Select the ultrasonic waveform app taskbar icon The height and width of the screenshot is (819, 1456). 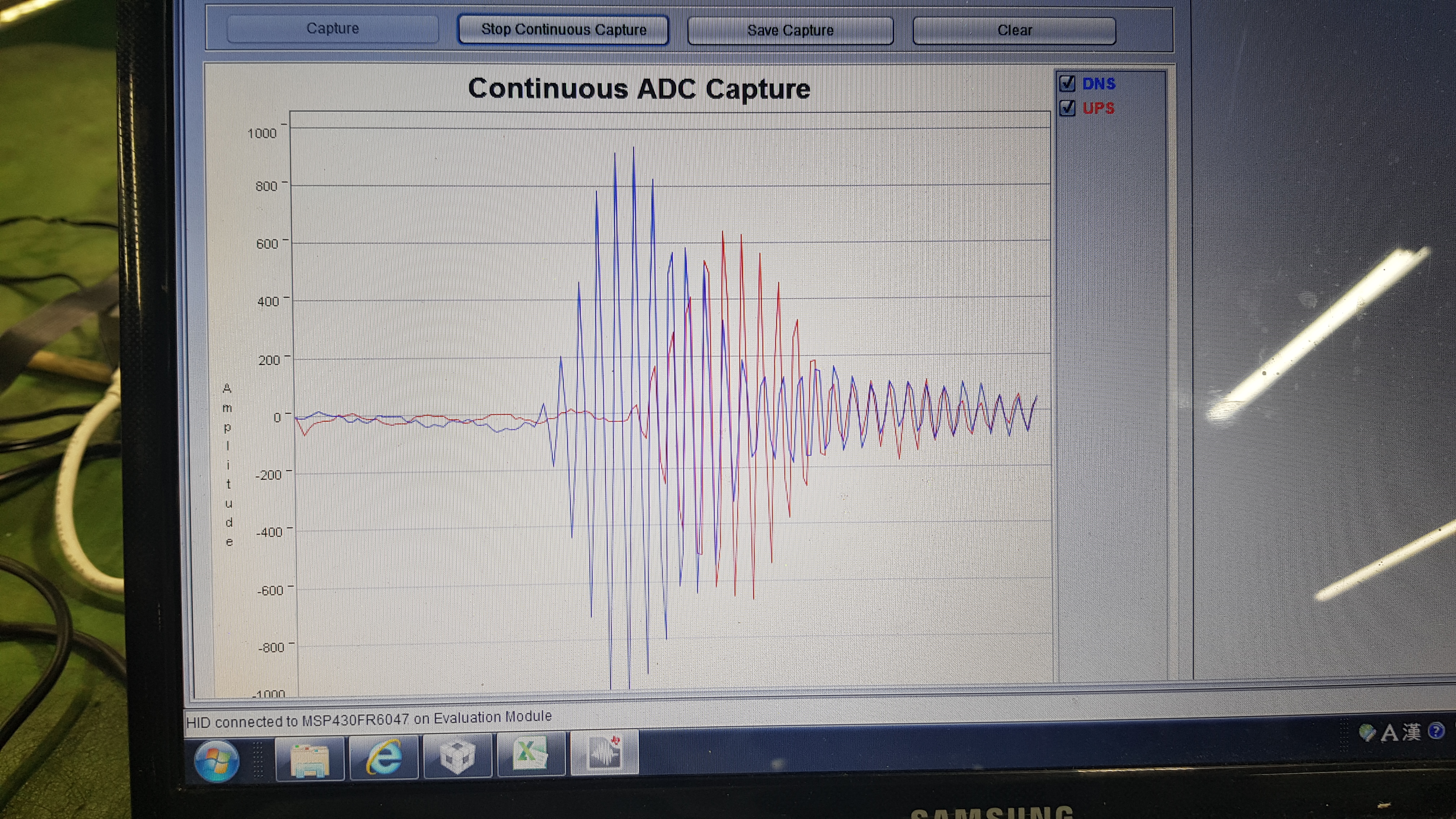[604, 752]
